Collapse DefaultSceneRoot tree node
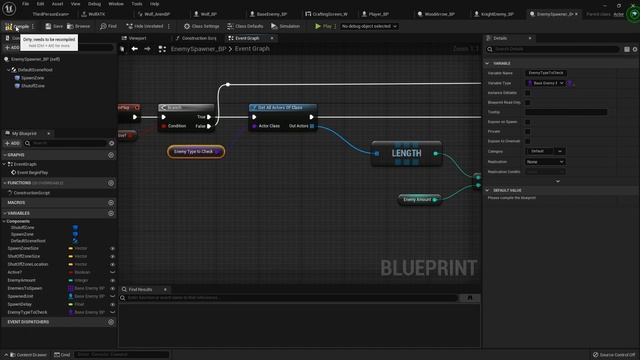The width and height of the screenshot is (640, 360). (x=9, y=70)
